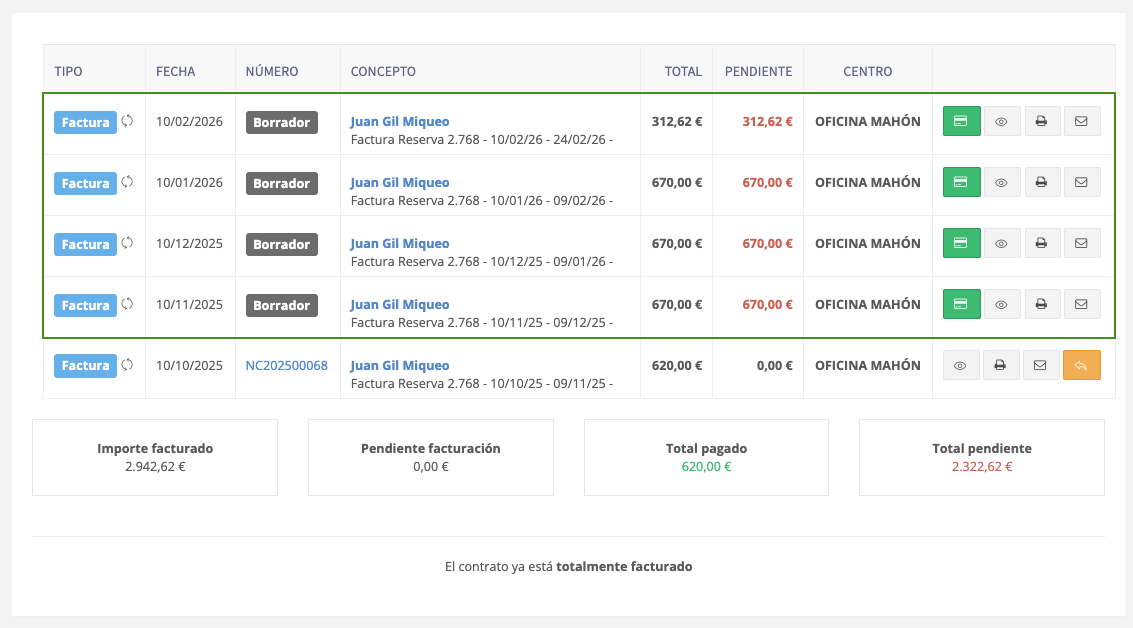The width and height of the screenshot is (1133, 628).
Task: View the 10/01/2026 invoice with the eye icon
Action: click(1001, 182)
